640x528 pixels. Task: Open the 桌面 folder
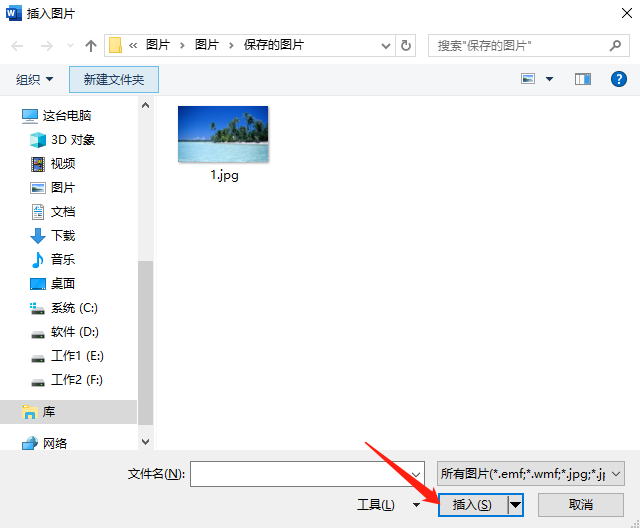point(63,284)
